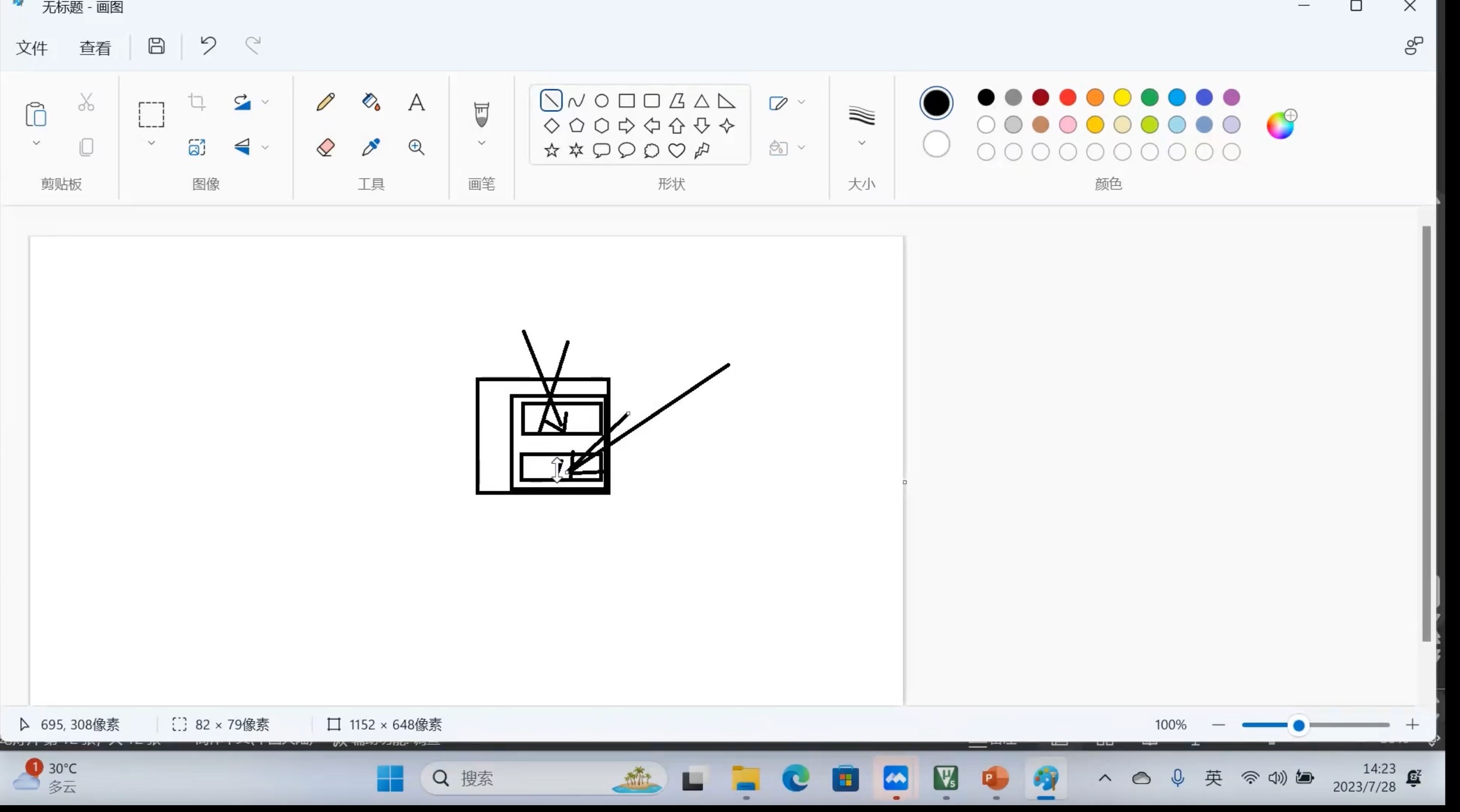The height and width of the screenshot is (812, 1460).
Task: Choose the Brushes tool
Action: pos(481,114)
